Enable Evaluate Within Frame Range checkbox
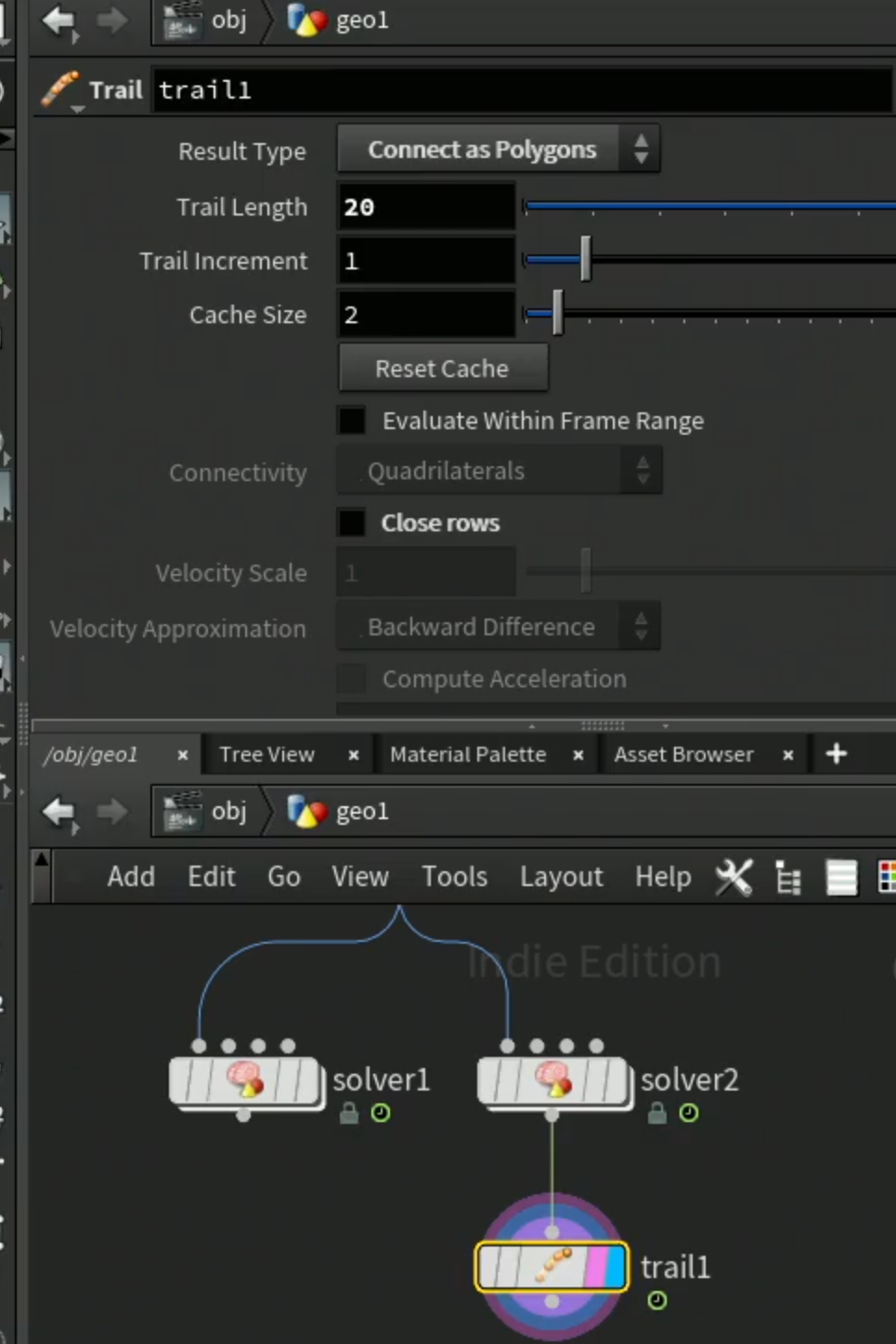Image resolution: width=896 pixels, height=1344 pixels. (x=352, y=421)
